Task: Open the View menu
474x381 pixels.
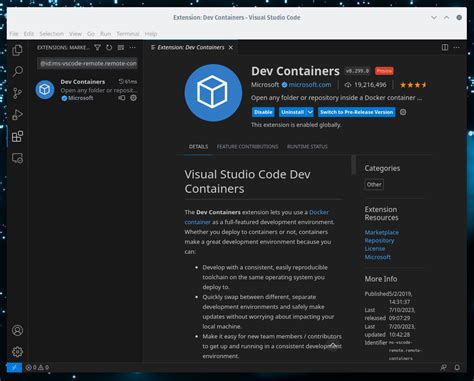Action: tap(75, 34)
